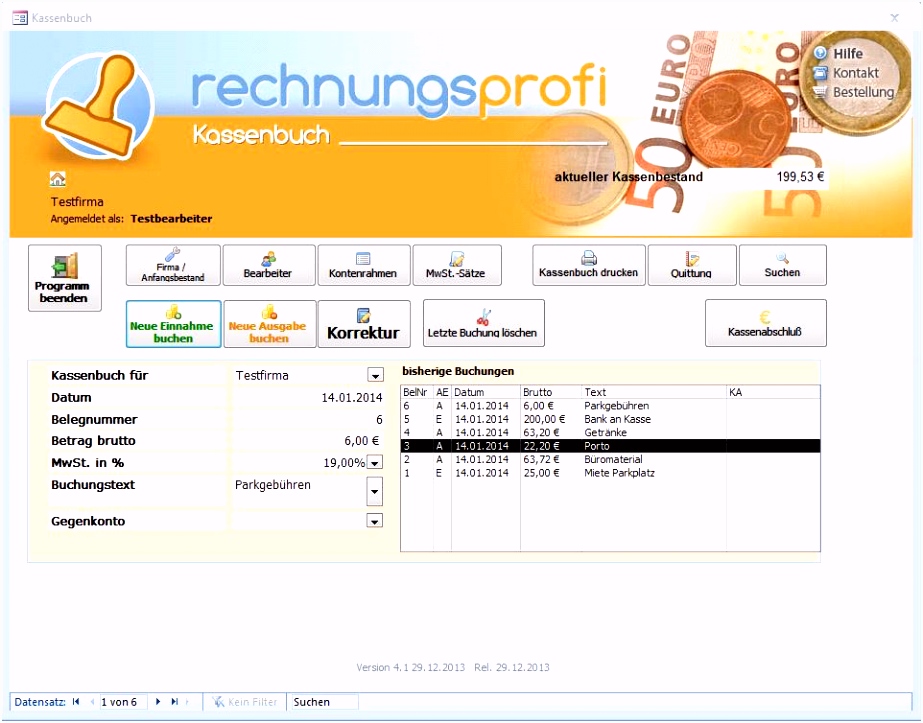Open the Quittung receipt button
Viewport: 923px width, 723px height.
tap(692, 266)
